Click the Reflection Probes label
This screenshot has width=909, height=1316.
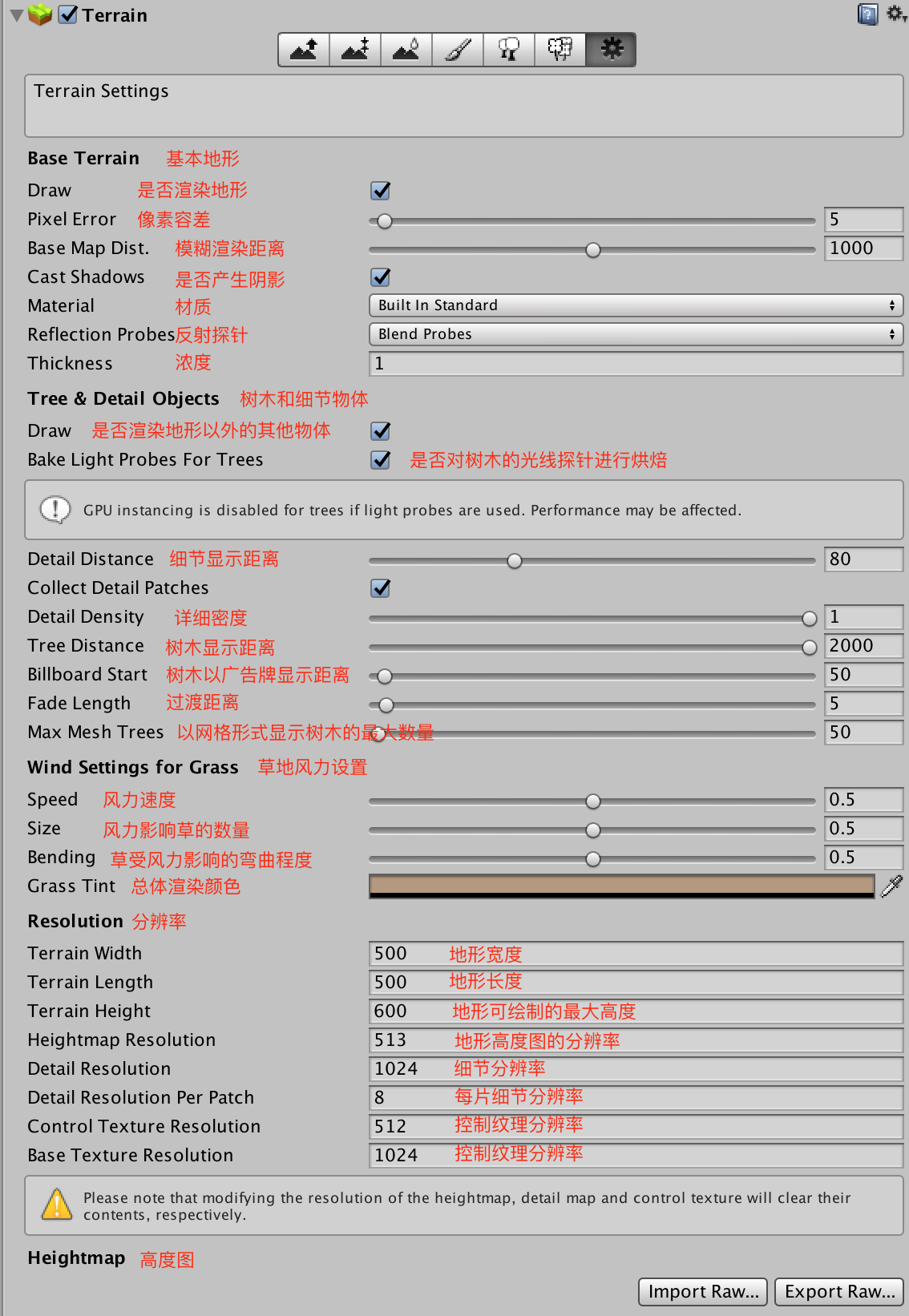[x=101, y=335]
